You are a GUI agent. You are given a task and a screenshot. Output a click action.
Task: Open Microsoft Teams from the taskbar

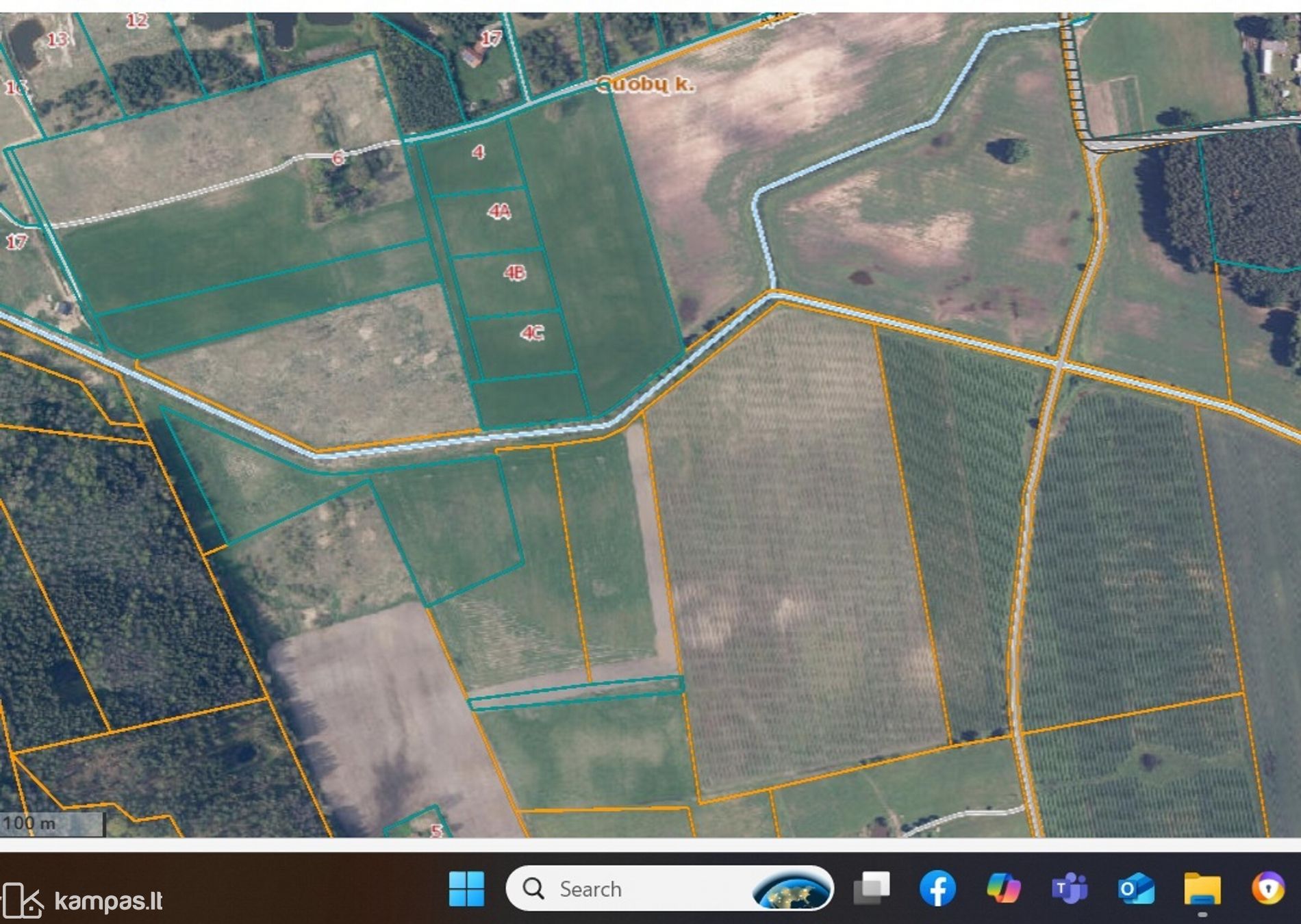pos(1069,888)
